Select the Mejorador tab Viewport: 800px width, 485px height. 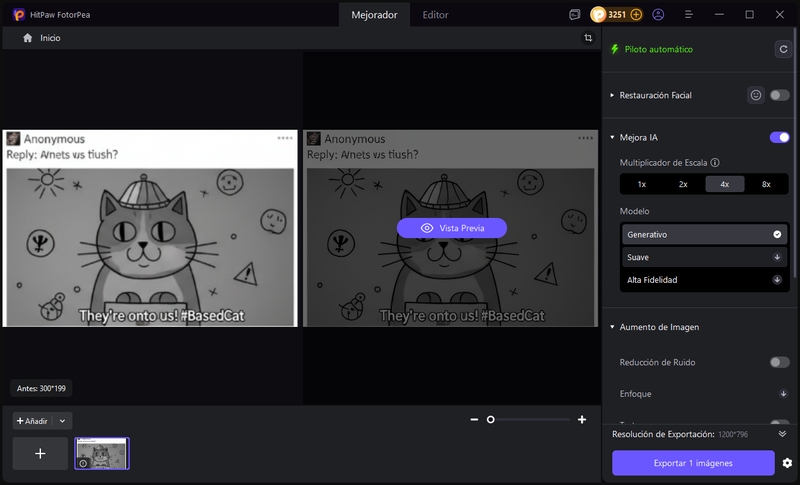tap(376, 15)
